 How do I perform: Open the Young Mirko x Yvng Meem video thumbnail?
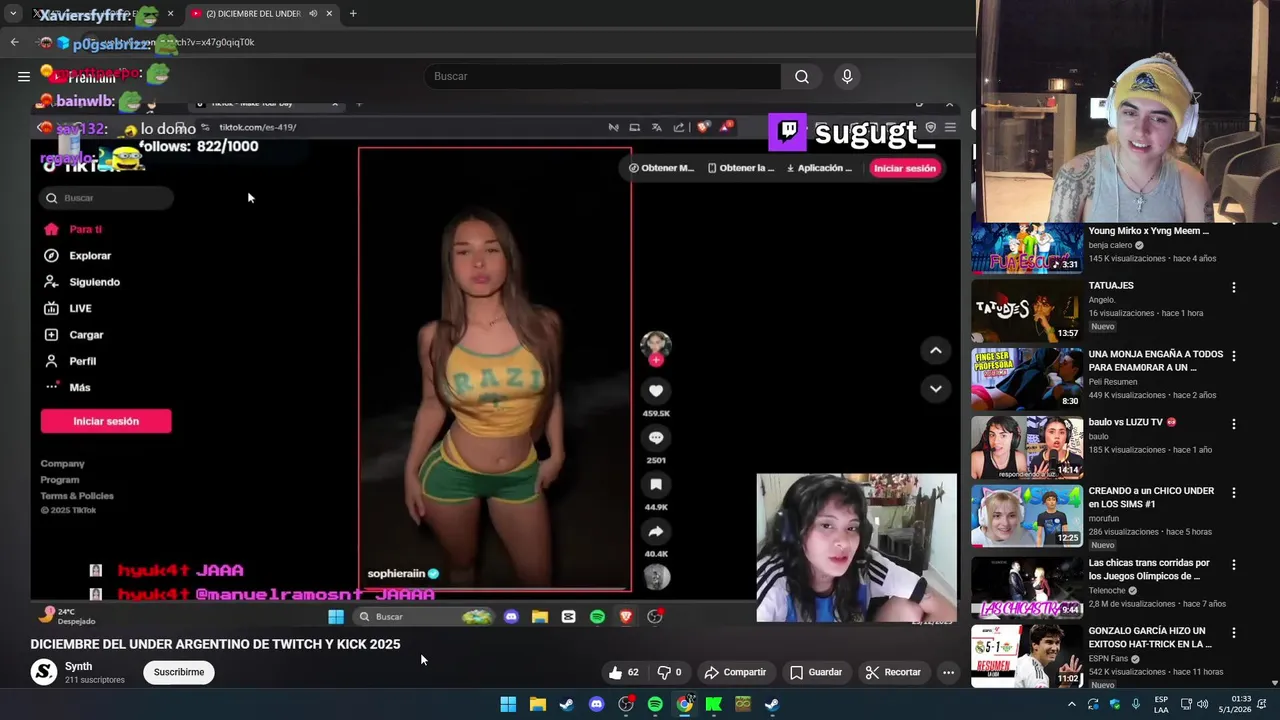coord(1027,247)
